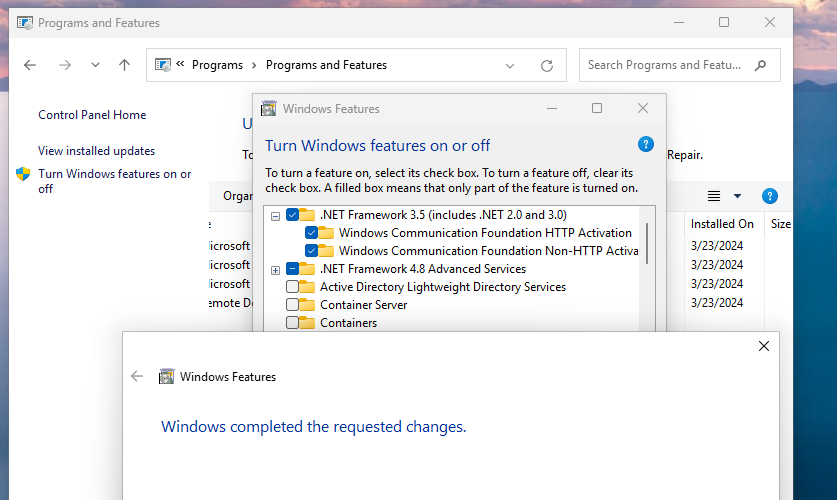The image size is (837, 500).
Task: Select Active Directory Lightweight folder icon
Action: coord(307,287)
